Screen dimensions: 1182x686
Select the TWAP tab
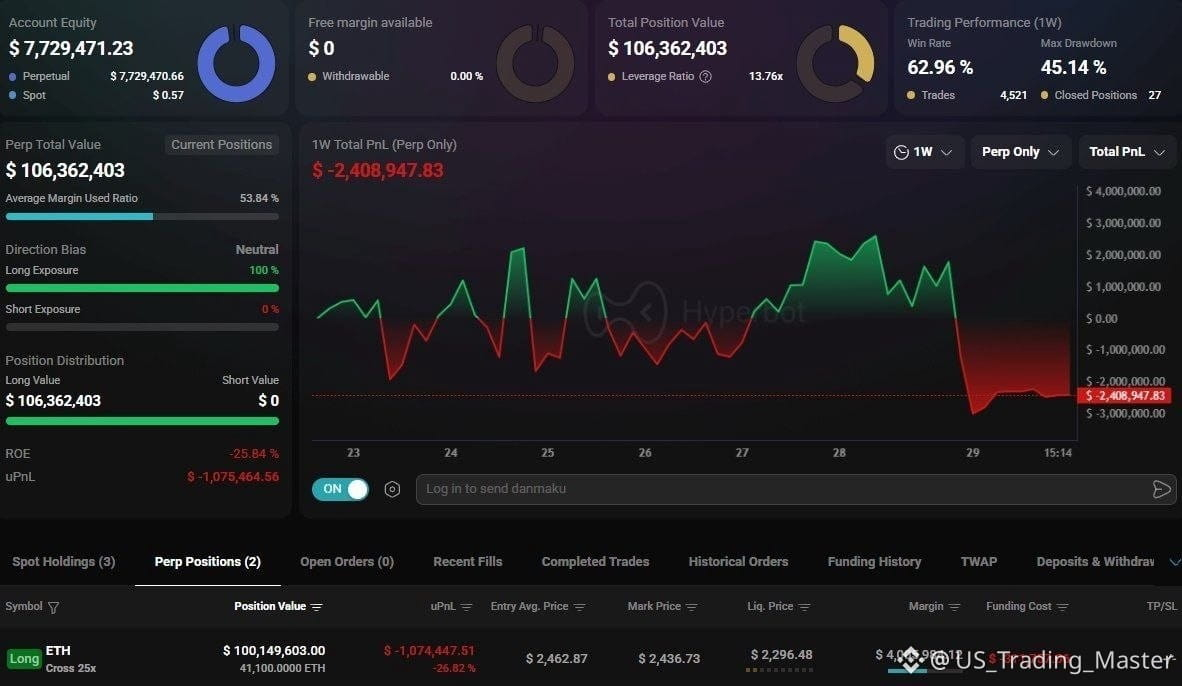[x=978, y=562]
